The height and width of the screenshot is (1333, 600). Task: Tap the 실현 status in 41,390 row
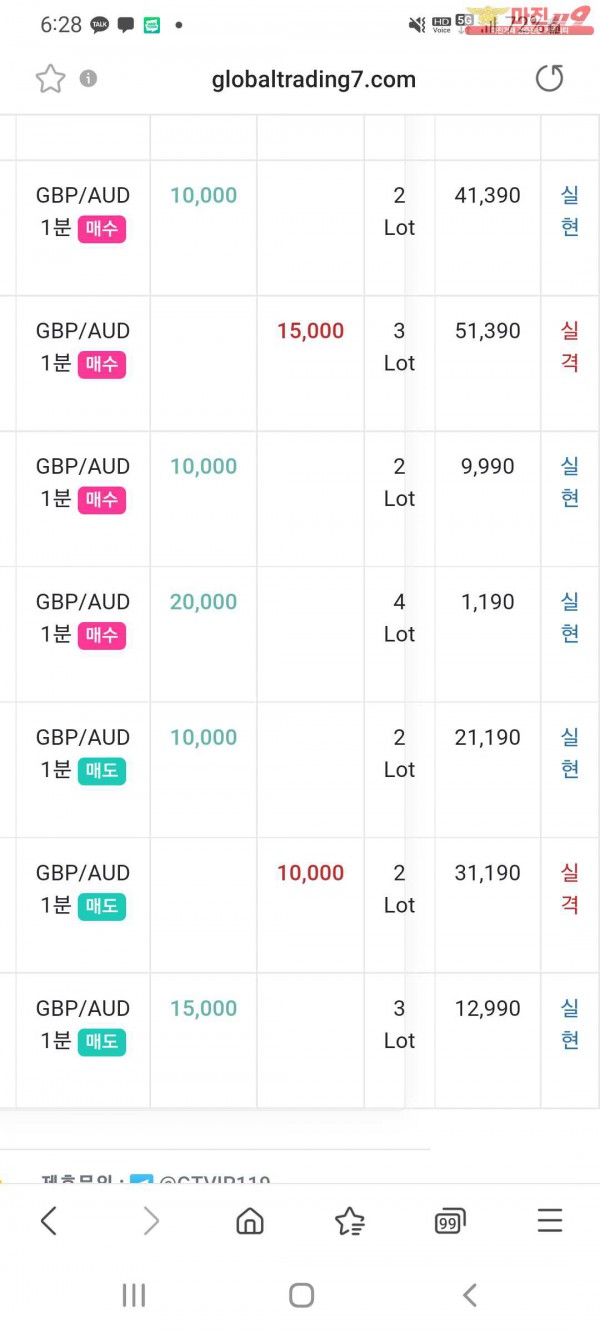(569, 211)
